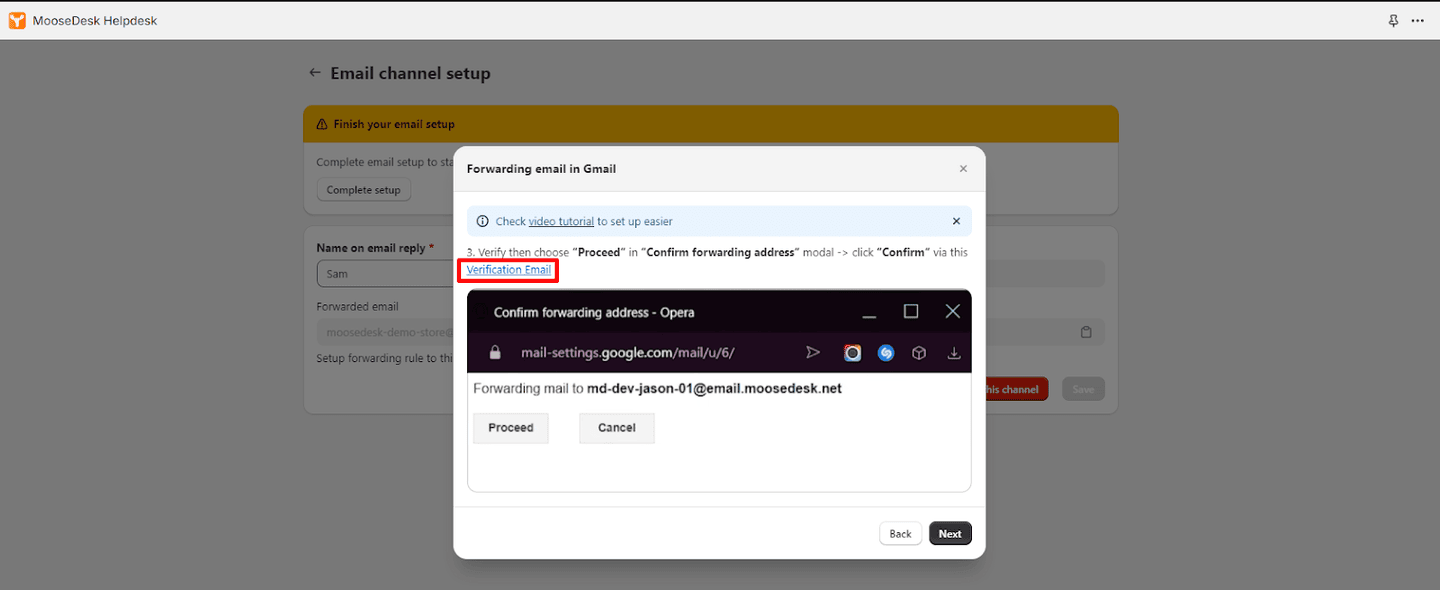Viewport: 1440px width, 590px height.
Task: Click the disabled Save button
Action: point(1083,389)
